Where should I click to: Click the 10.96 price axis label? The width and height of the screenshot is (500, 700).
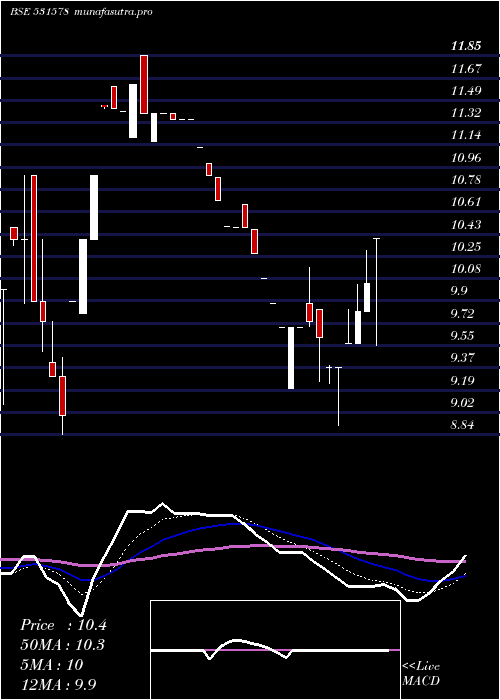point(466,158)
